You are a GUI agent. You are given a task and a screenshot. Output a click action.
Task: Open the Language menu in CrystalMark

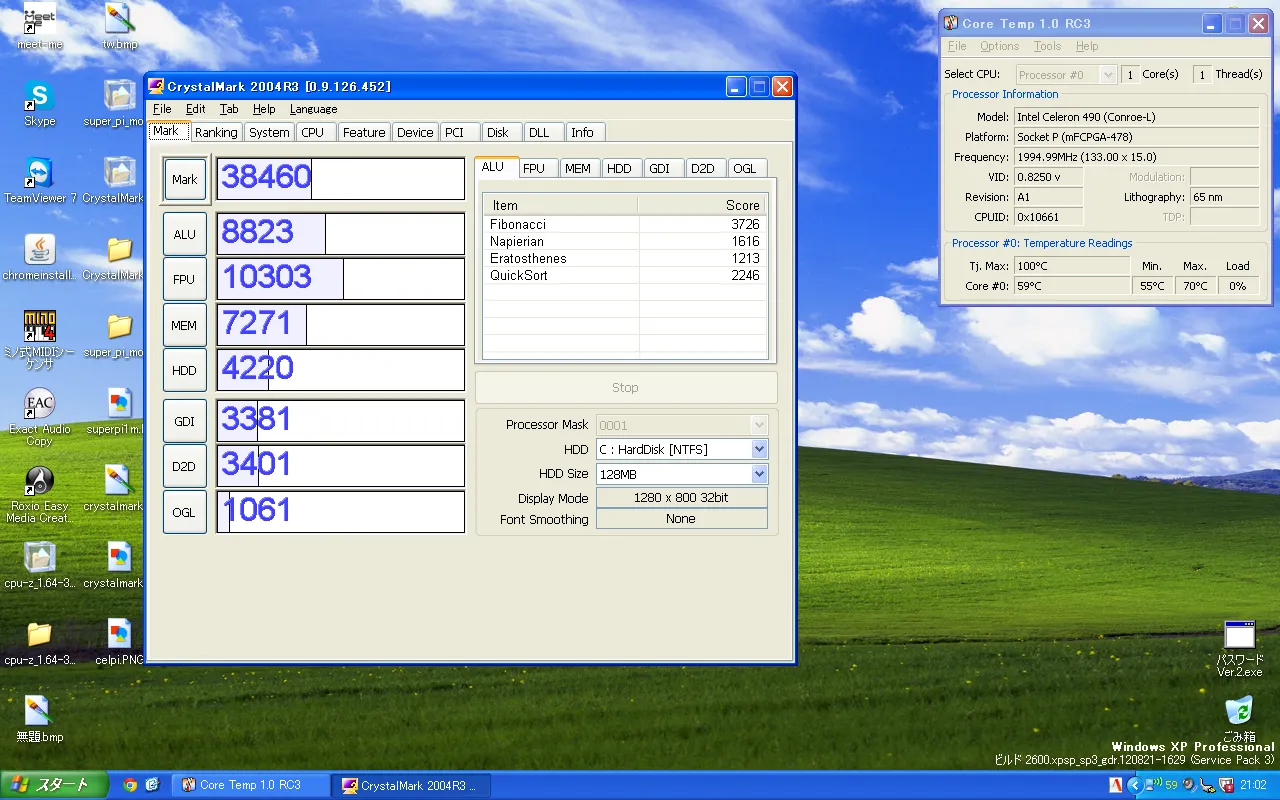click(313, 109)
